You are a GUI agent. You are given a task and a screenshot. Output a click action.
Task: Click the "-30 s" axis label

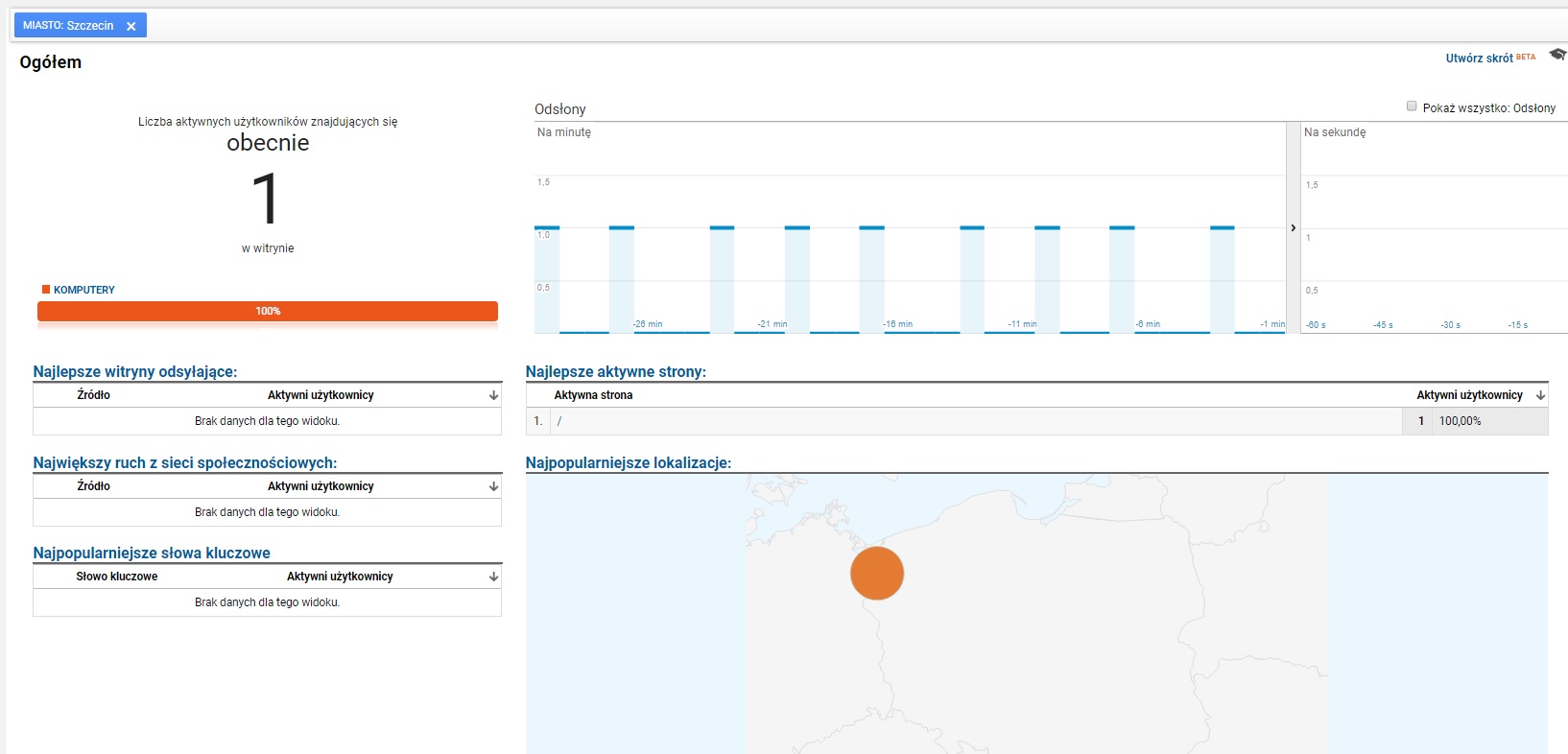(1450, 325)
